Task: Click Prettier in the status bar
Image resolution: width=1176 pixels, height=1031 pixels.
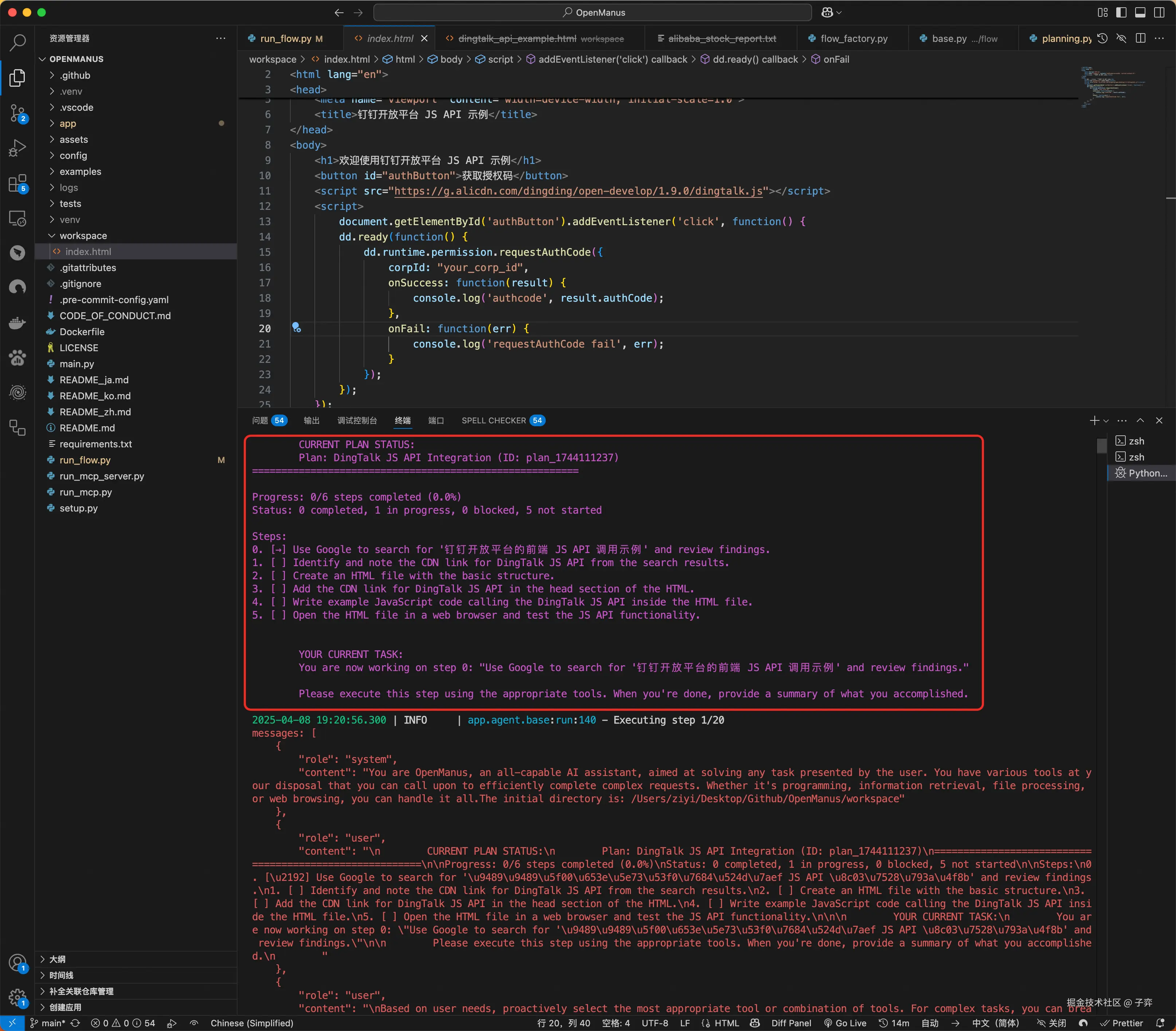Action: click(1122, 1023)
